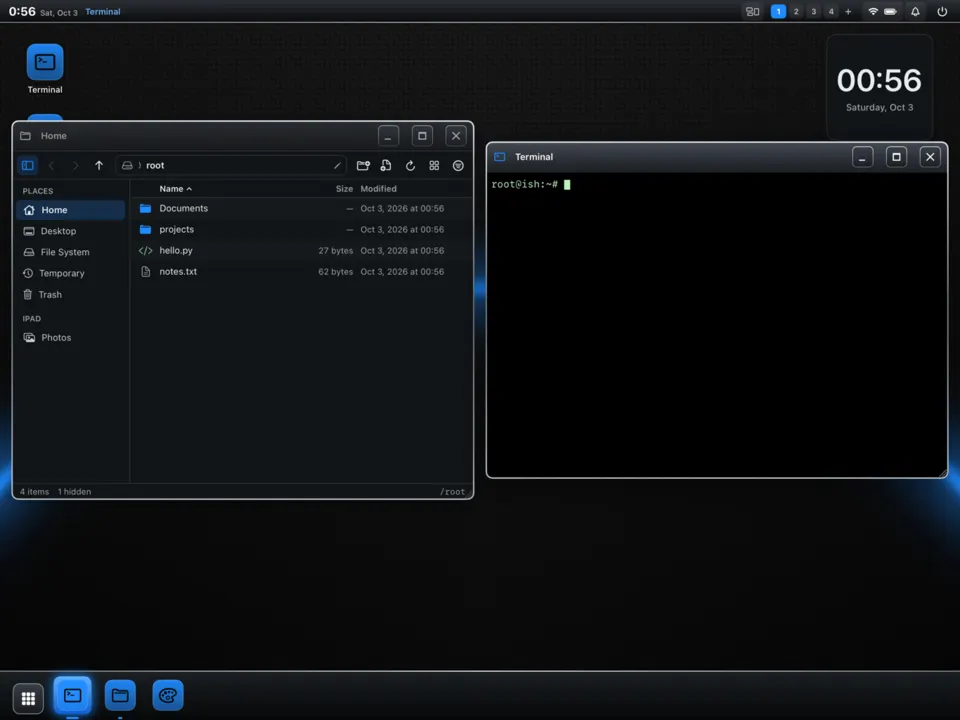
Task: Select the hello.py file
Action: pos(301,250)
